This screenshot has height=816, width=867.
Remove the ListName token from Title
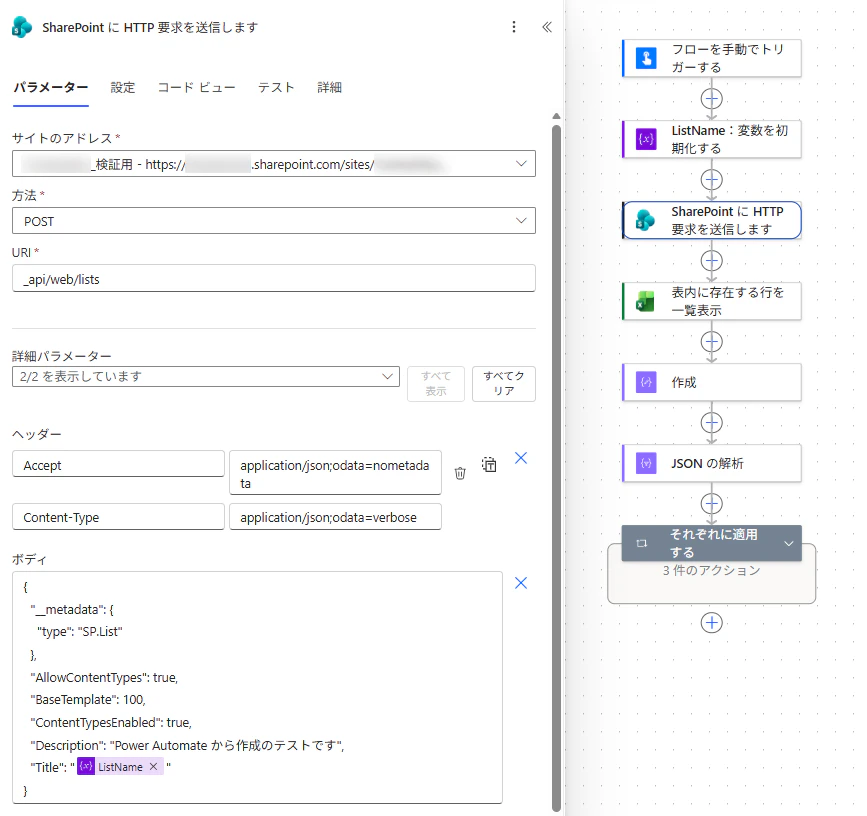click(154, 766)
